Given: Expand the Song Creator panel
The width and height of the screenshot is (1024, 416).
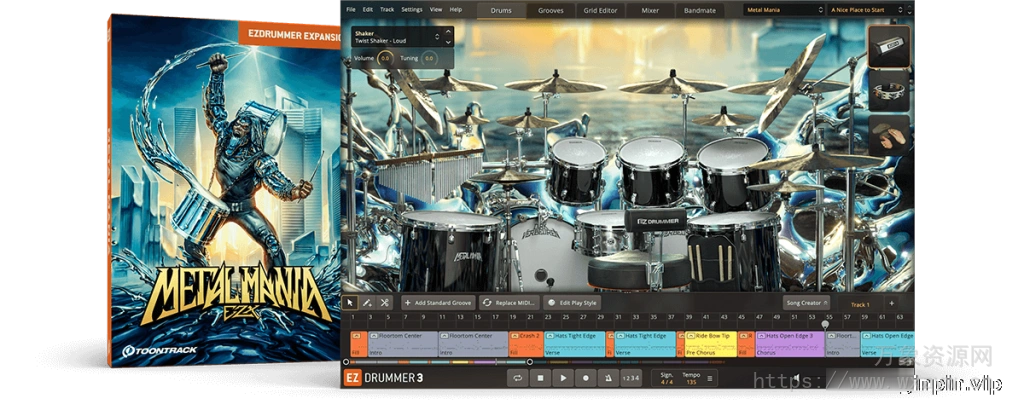Looking at the screenshot, I should [x=807, y=303].
